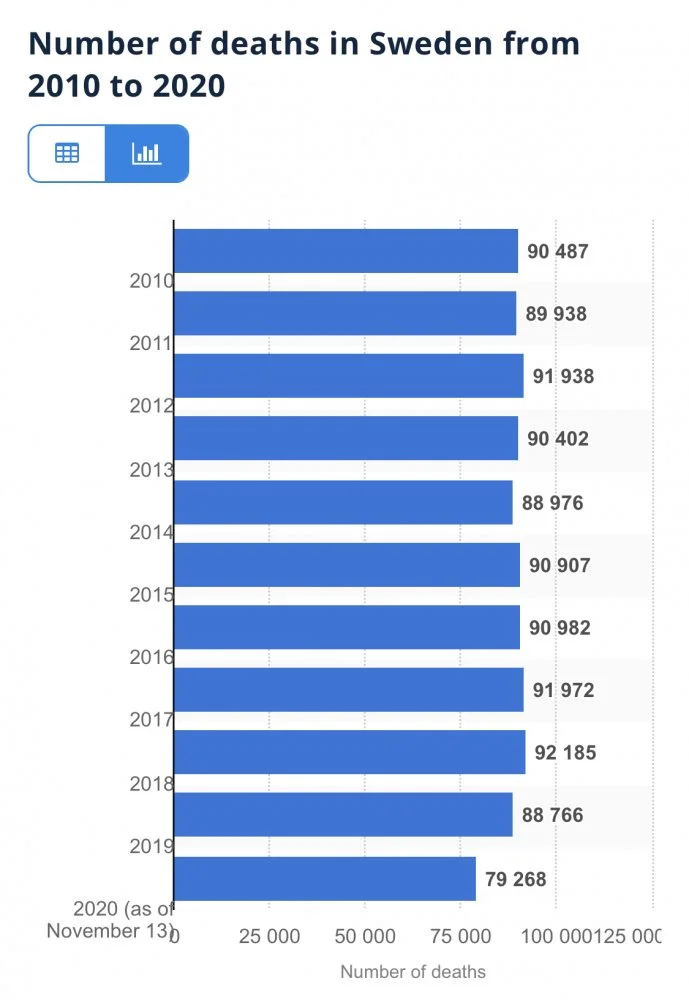Screen dimensions: 689x1000
Task: Select the bar chart view icon
Action: click(146, 153)
